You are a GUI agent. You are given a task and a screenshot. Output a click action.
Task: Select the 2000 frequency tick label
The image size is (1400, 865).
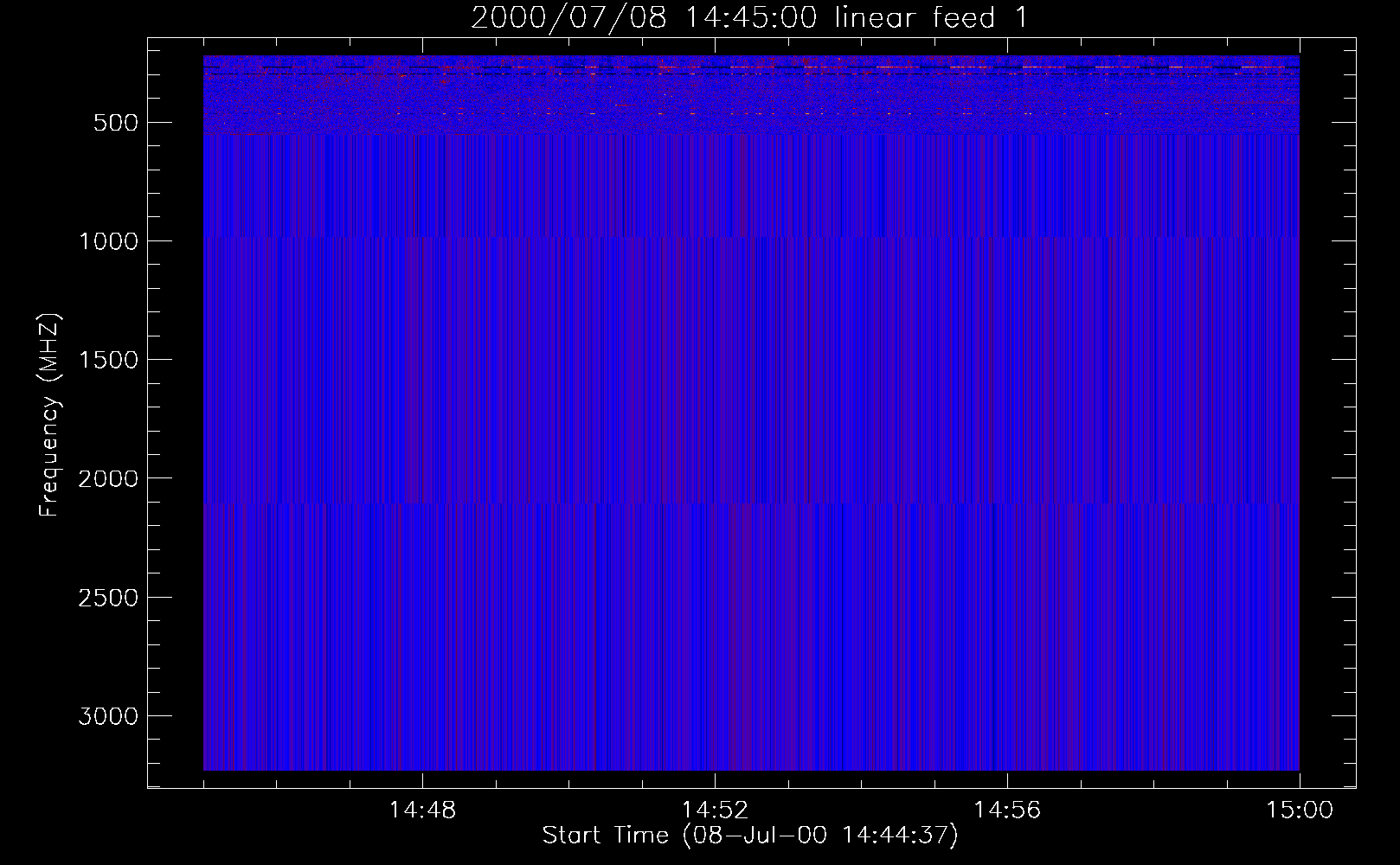pos(108,478)
